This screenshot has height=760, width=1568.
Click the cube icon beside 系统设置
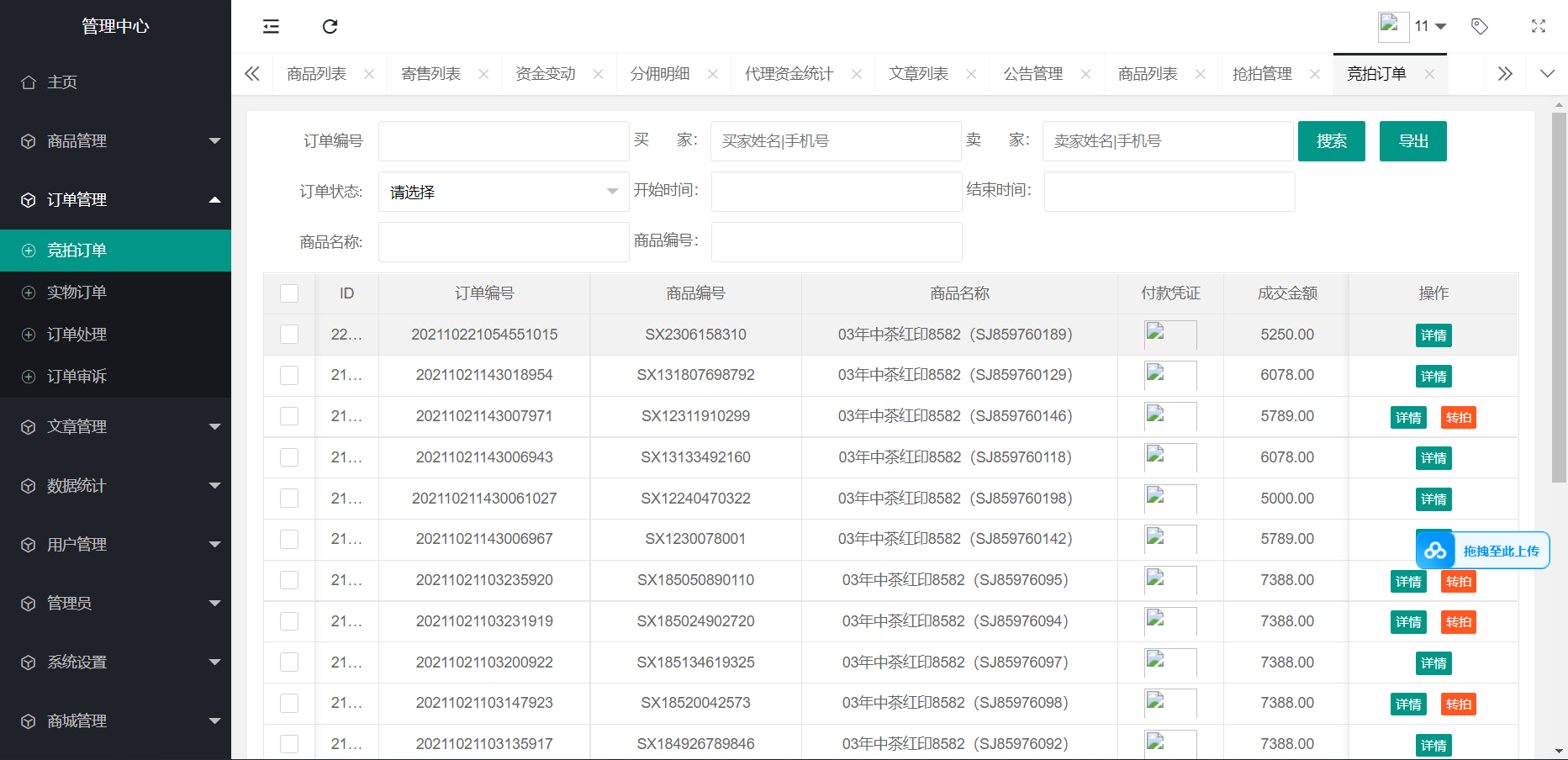click(29, 662)
